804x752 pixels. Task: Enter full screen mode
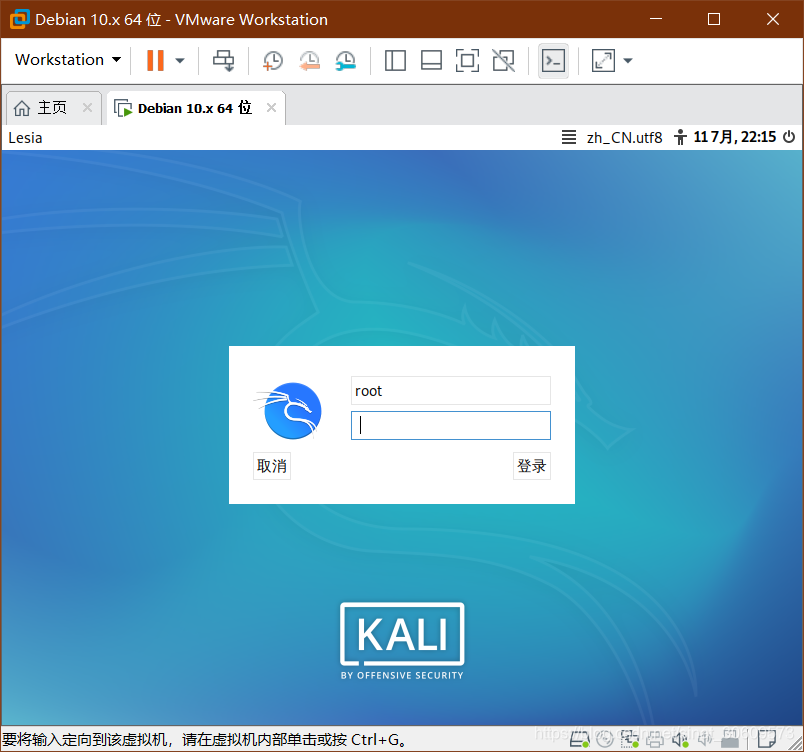pyautogui.click(x=467, y=60)
